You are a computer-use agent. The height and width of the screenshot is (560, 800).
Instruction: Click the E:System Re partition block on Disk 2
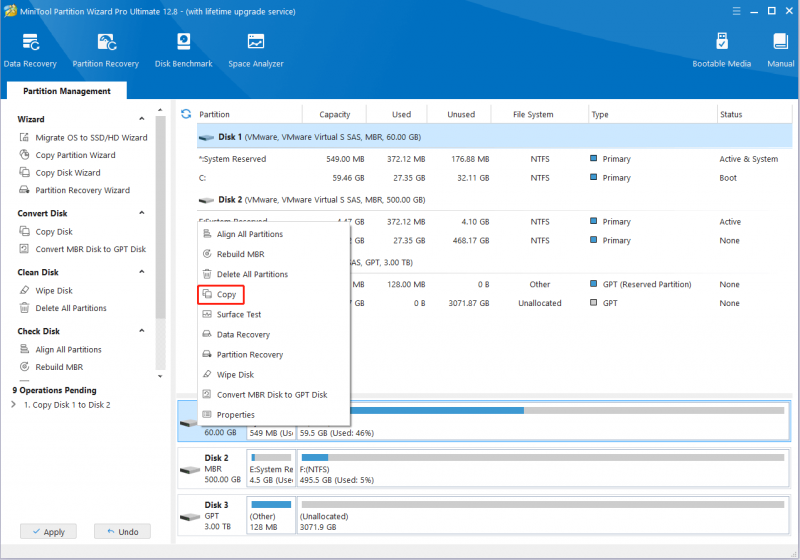[x=271, y=468]
